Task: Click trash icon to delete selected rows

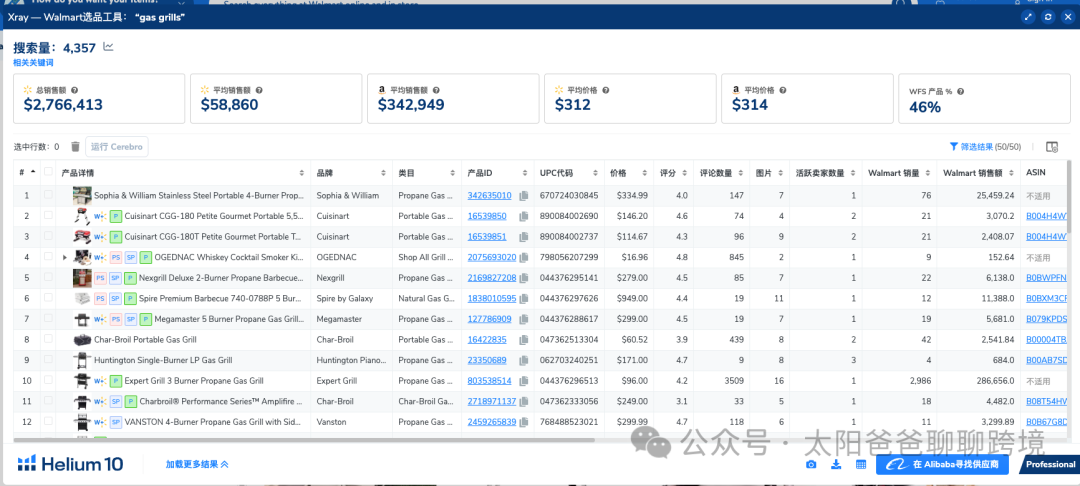Action: click(76, 147)
